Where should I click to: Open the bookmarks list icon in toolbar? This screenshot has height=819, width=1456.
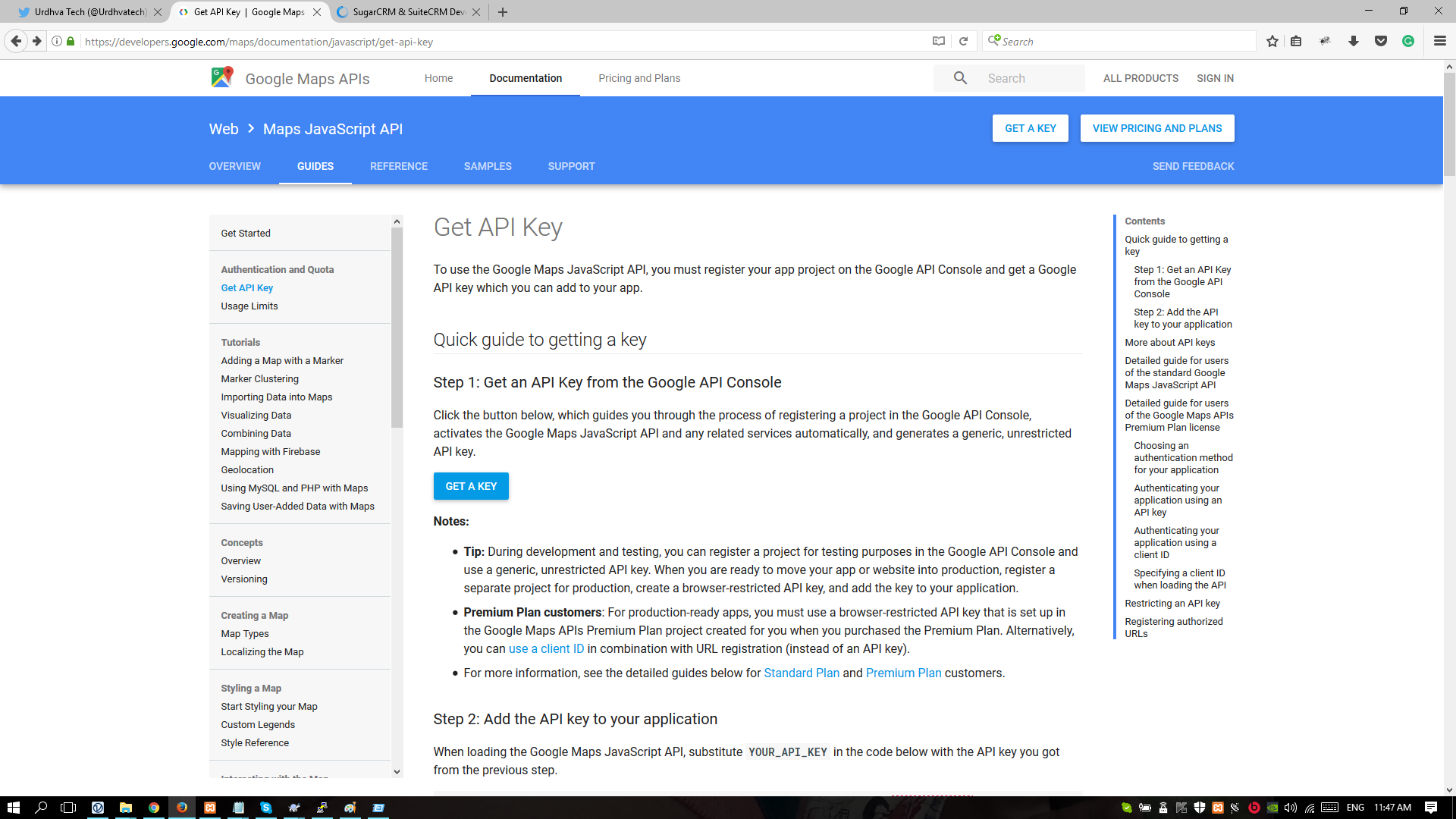pos(1296,41)
